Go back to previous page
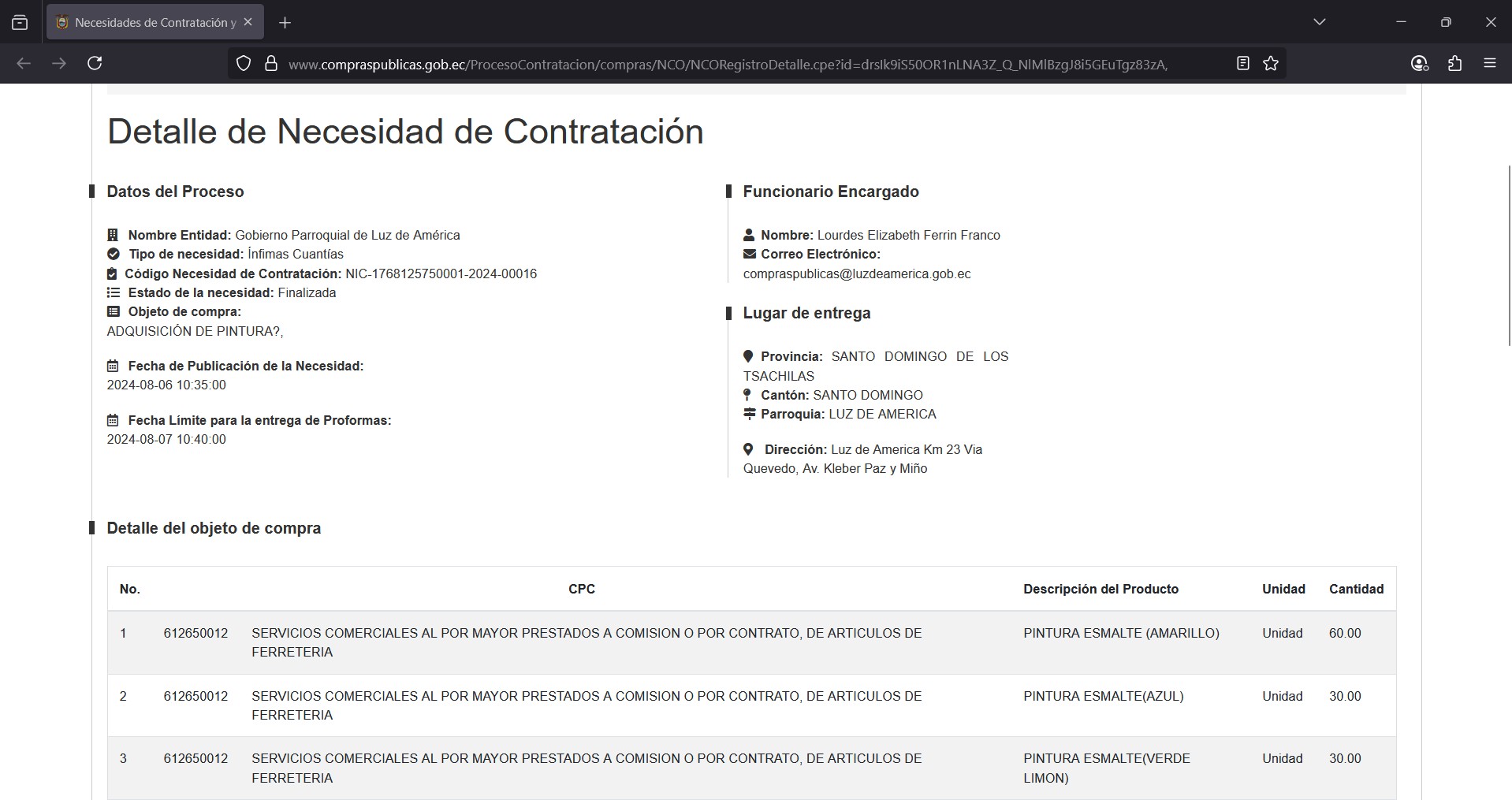 tap(24, 63)
